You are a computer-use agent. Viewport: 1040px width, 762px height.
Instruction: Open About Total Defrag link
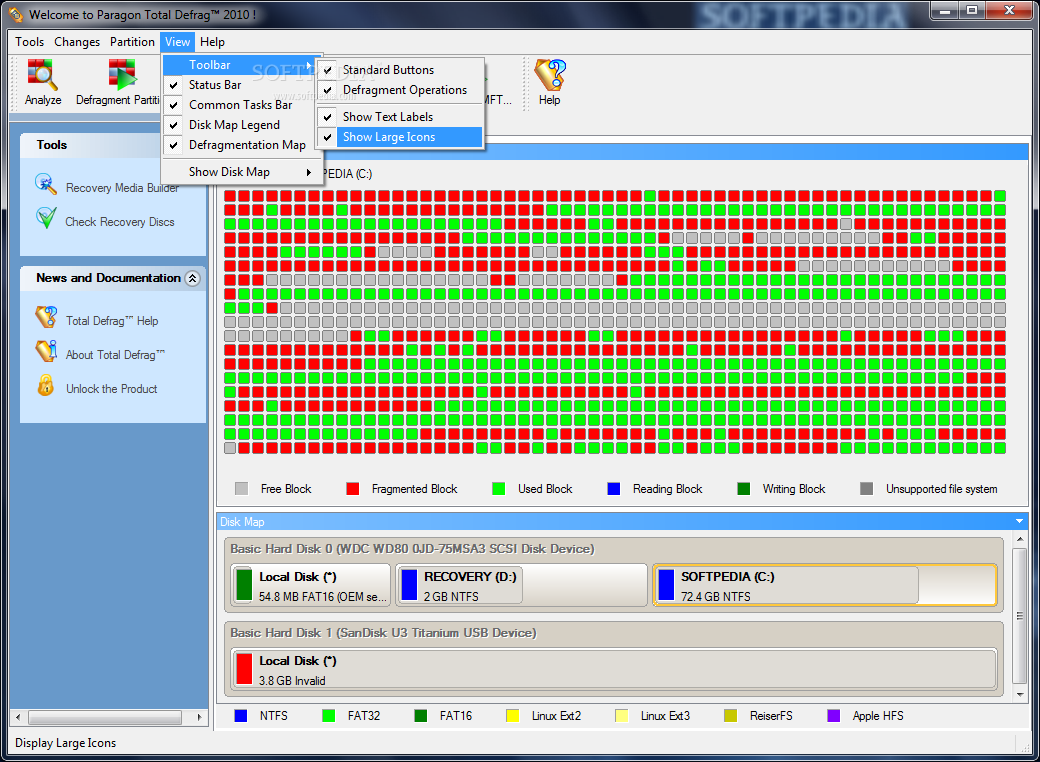(x=115, y=355)
